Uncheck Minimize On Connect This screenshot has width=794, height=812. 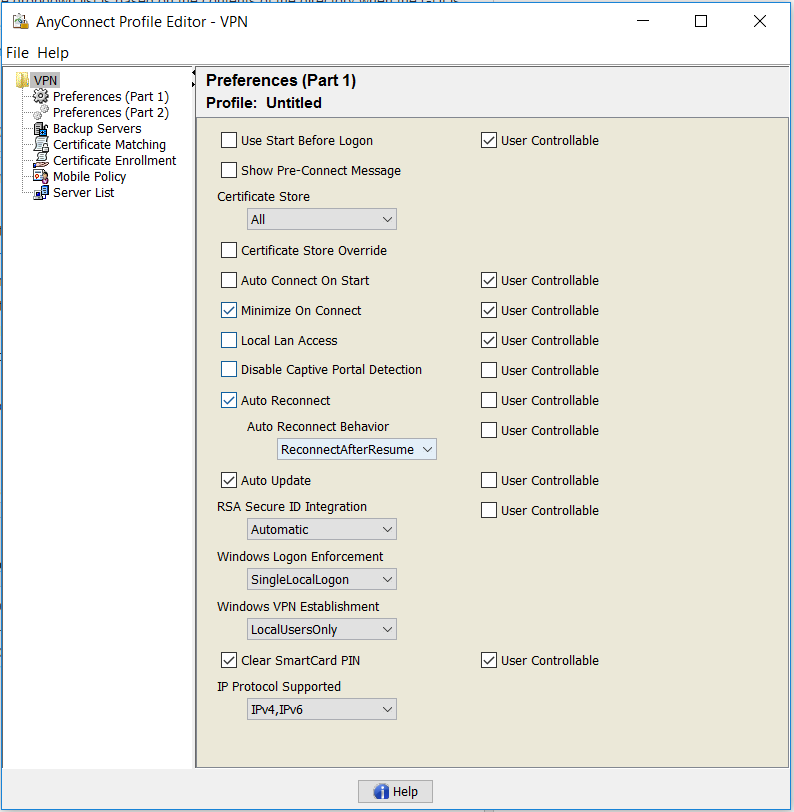229,310
